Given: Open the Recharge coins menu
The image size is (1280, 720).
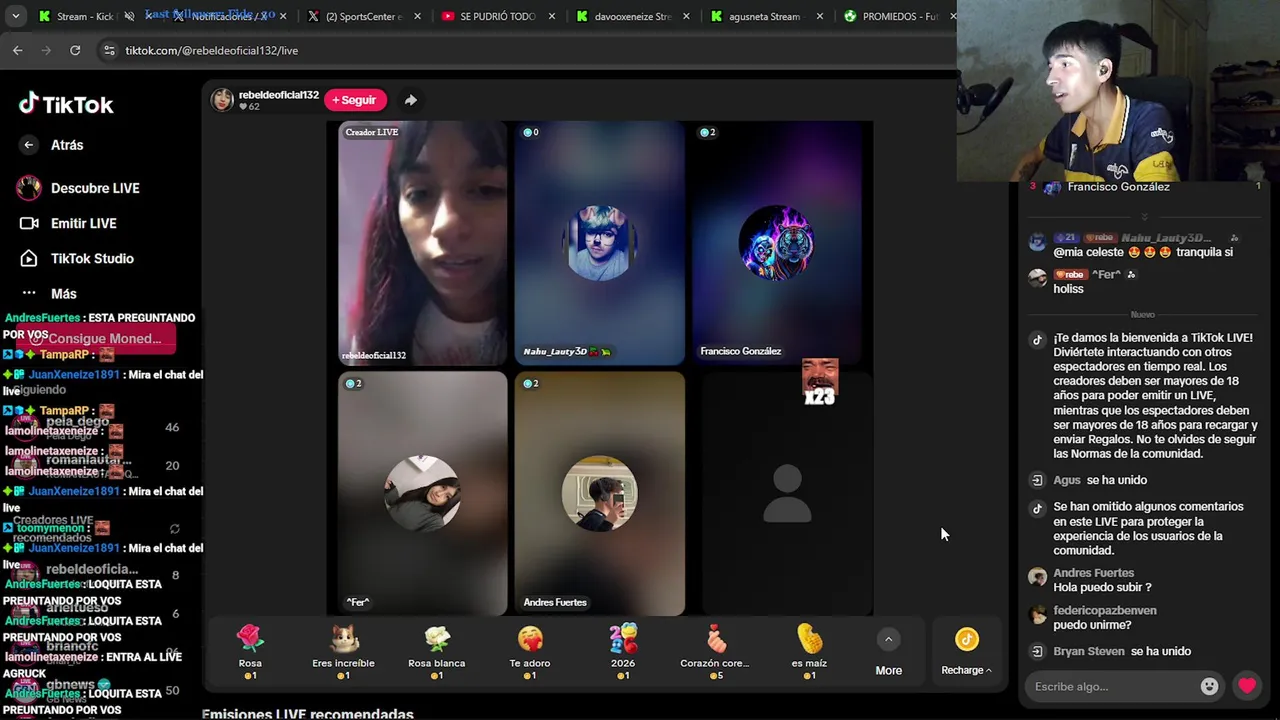Looking at the screenshot, I should click(966, 651).
